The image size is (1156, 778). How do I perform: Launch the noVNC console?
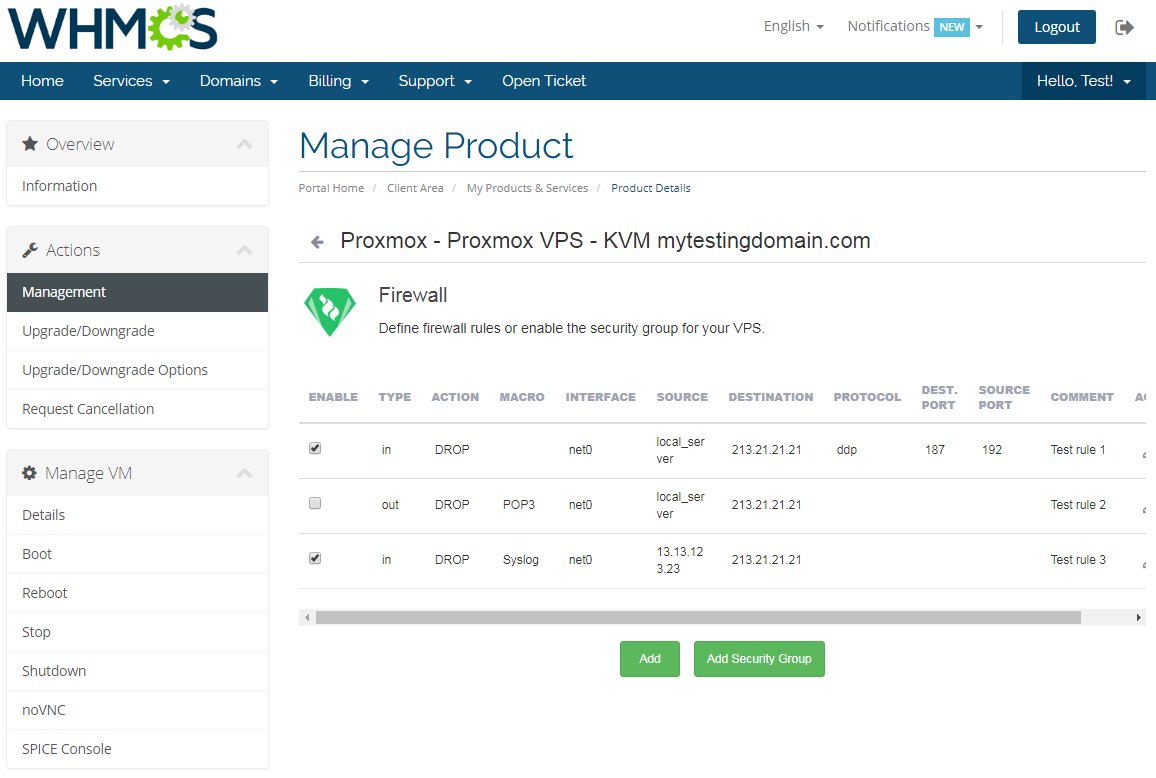[x=137, y=710]
